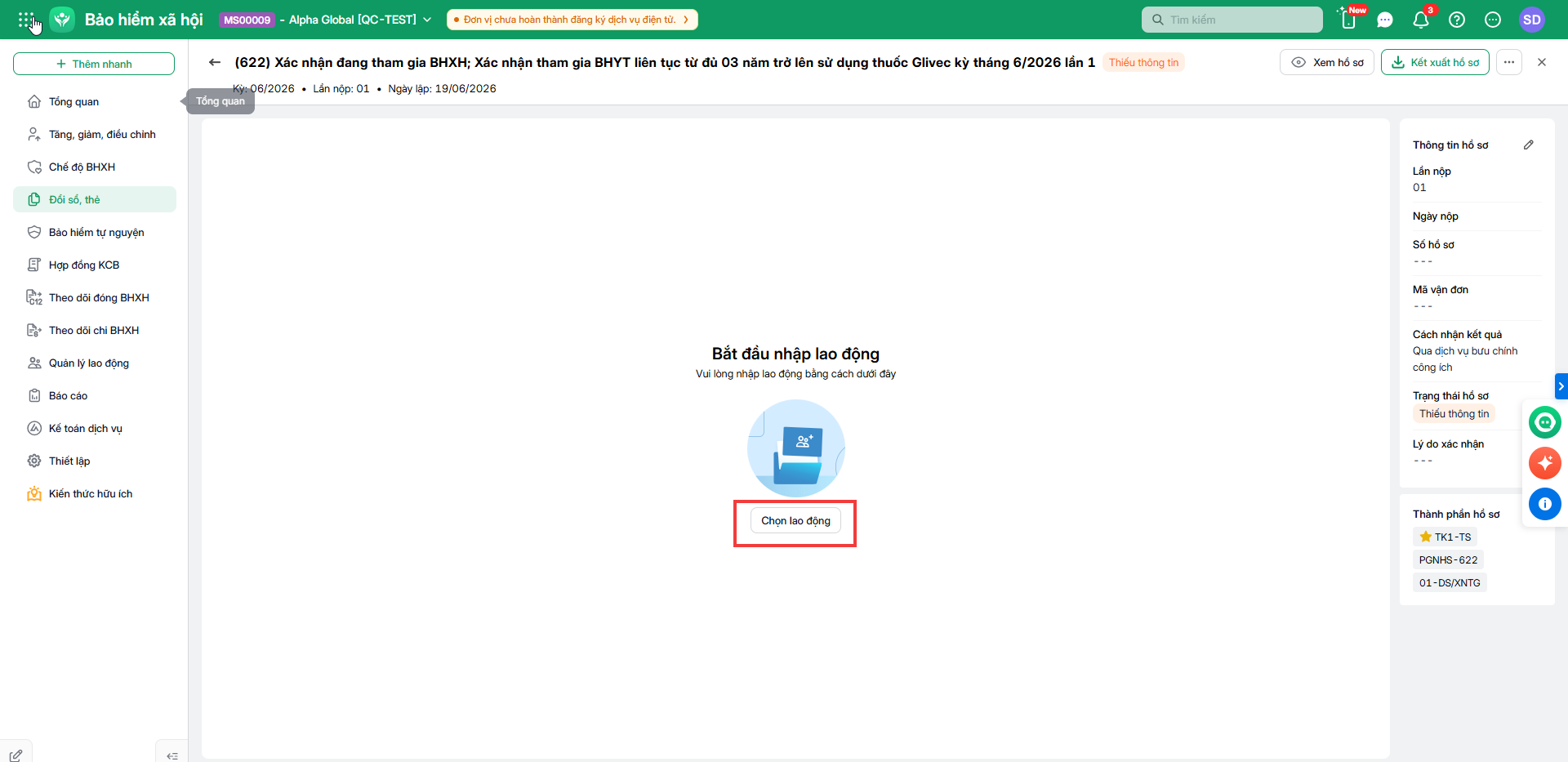Click the Xem hồ sơ button
The width and height of the screenshot is (1568, 762).
(1327, 62)
